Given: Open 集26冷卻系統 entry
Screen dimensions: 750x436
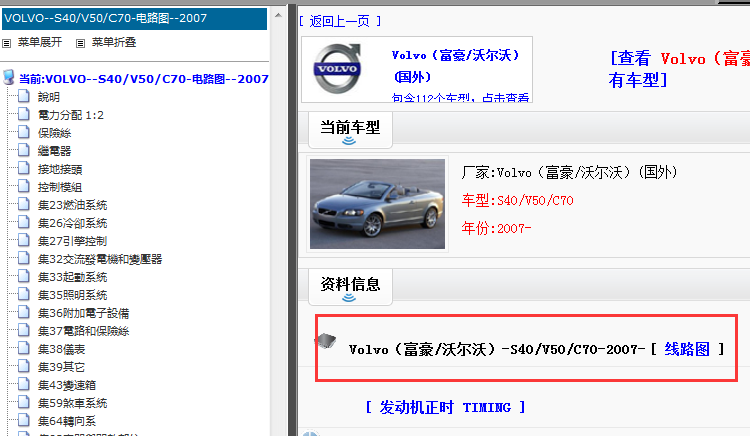Looking at the screenshot, I should coord(73,223).
